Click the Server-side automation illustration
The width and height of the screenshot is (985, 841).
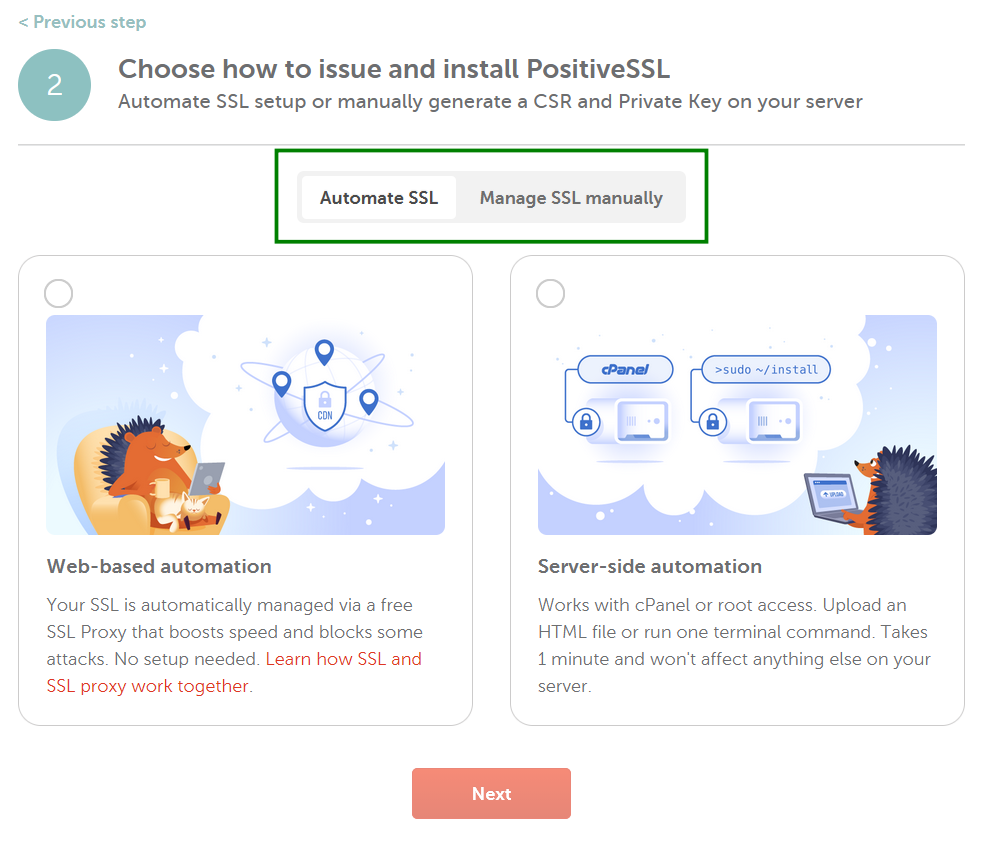click(x=737, y=425)
